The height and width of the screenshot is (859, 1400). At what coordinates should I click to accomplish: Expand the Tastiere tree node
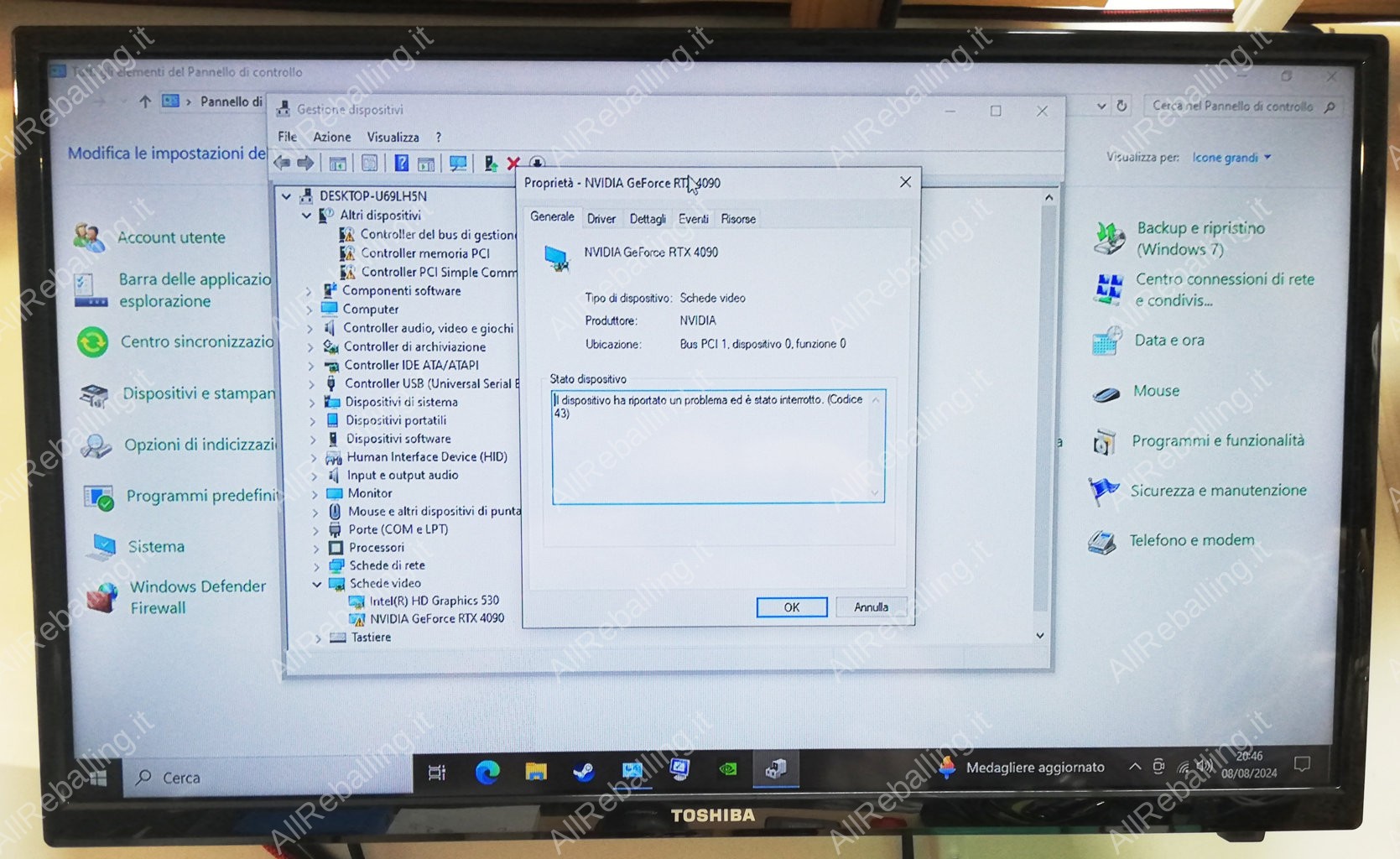318,638
